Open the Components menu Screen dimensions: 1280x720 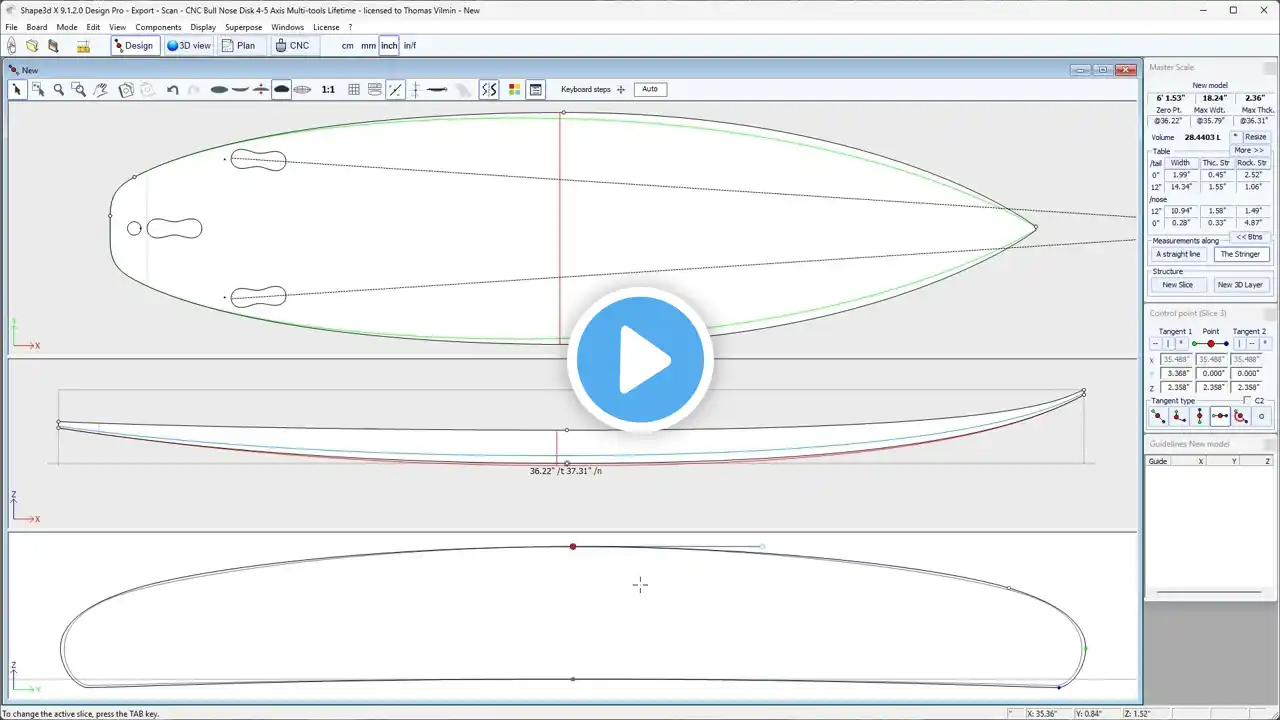tap(158, 27)
